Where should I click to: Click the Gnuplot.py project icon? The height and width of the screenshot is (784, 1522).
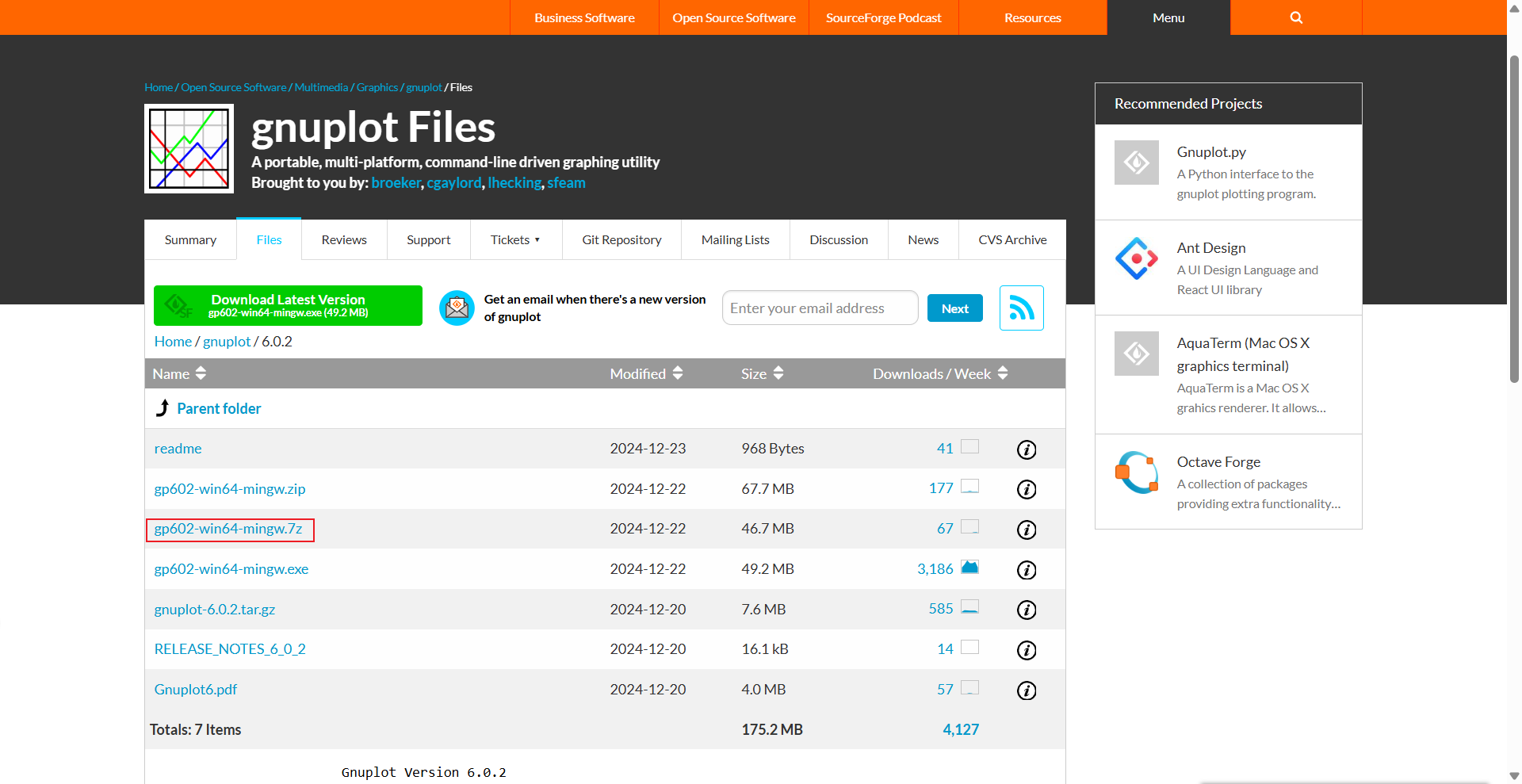tap(1137, 163)
